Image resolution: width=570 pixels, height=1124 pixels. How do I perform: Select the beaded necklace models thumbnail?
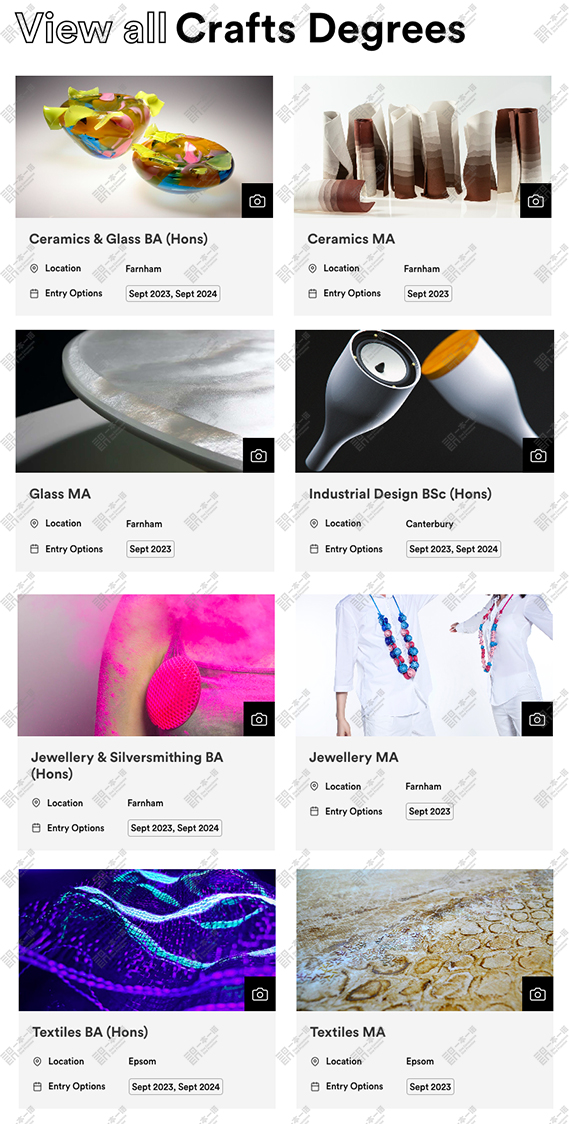point(424,665)
